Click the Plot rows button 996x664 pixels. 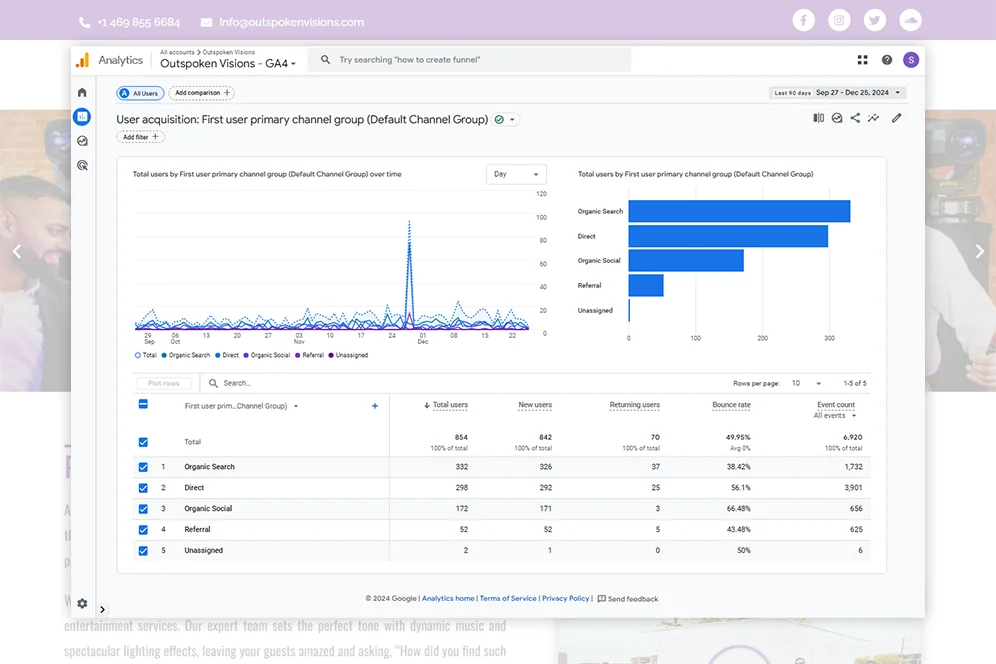tap(163, 383)
